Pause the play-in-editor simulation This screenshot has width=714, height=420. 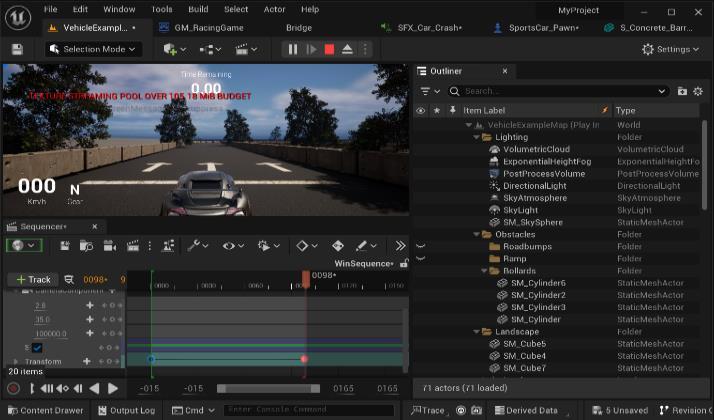(x=293, y=49)
